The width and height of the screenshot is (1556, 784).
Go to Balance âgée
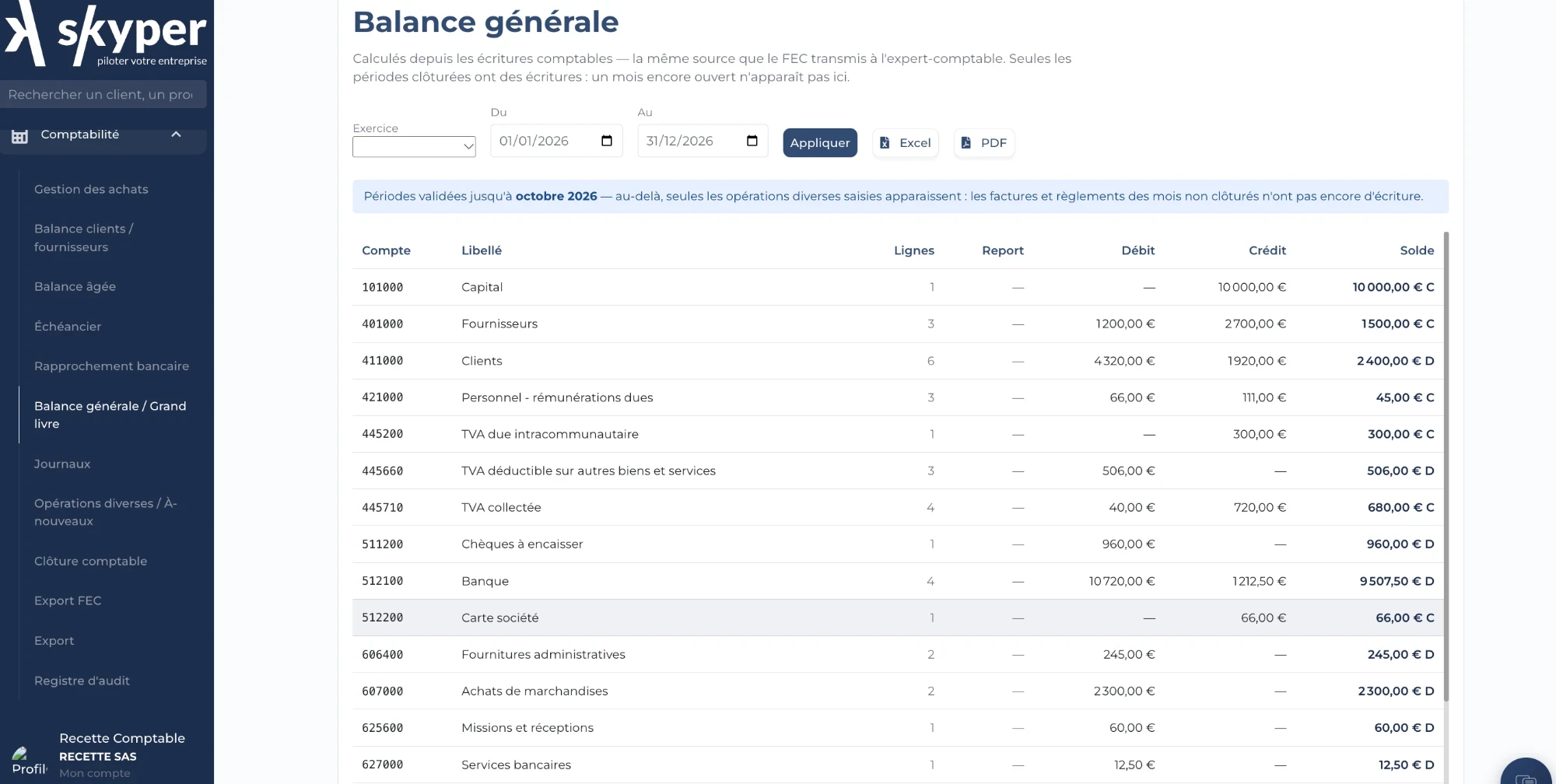click(75, 286)
